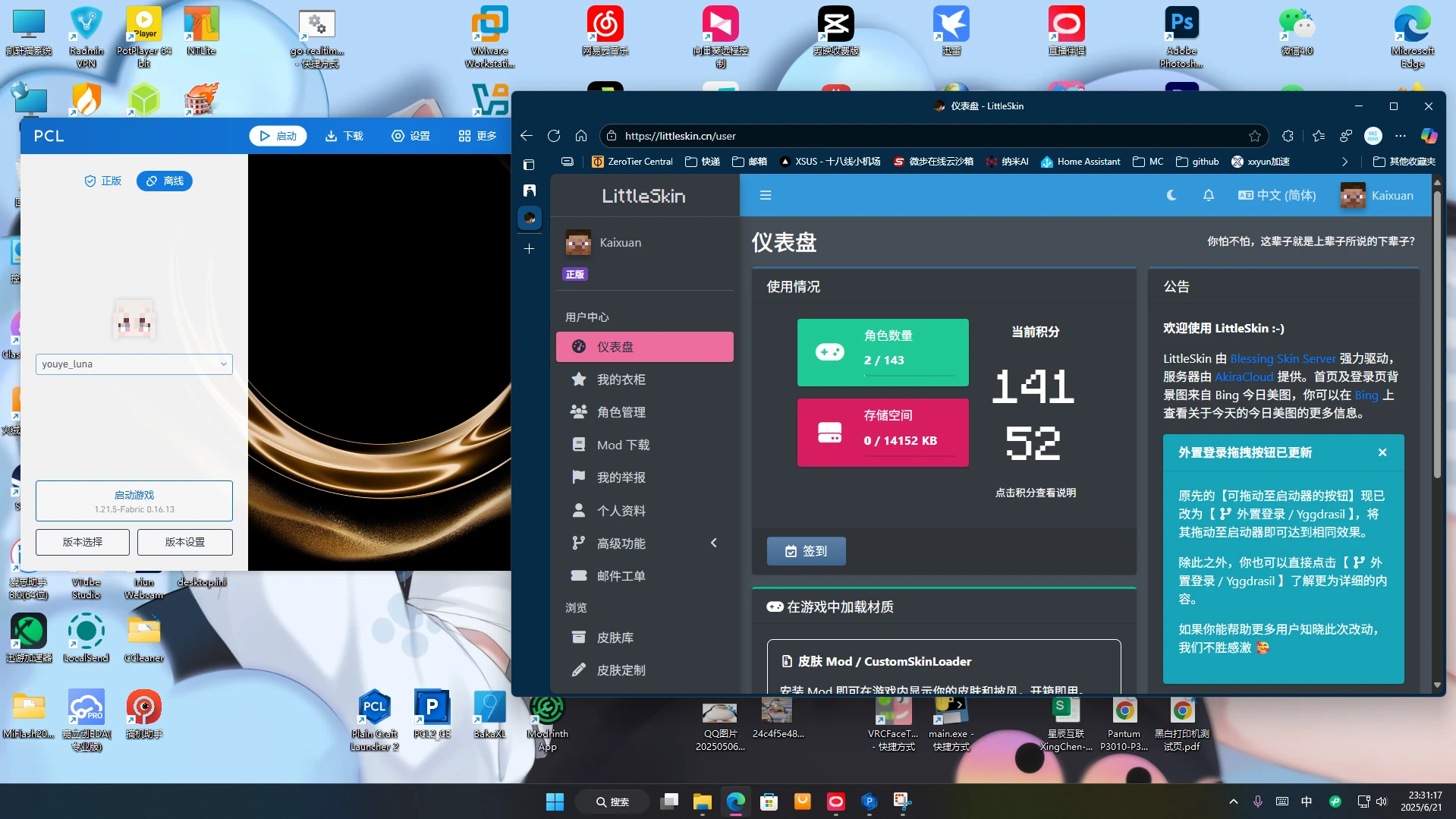Image resolution: width=1456 pixels, height=819 pixels.
Task: Open 网易云音乐 desktop shortcut
Action: tap(605, 31)
